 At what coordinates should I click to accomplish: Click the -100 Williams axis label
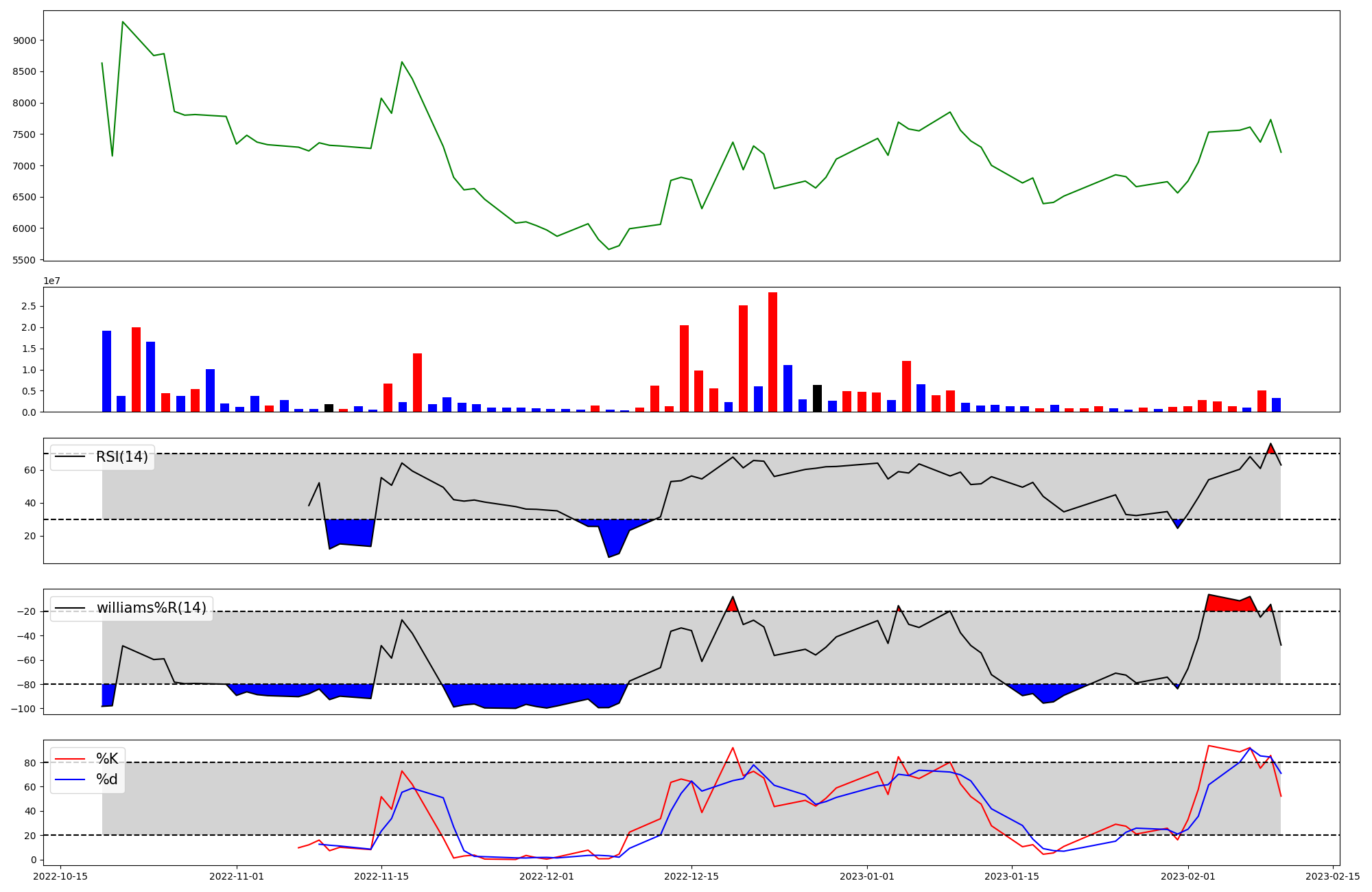pos(22,709)
